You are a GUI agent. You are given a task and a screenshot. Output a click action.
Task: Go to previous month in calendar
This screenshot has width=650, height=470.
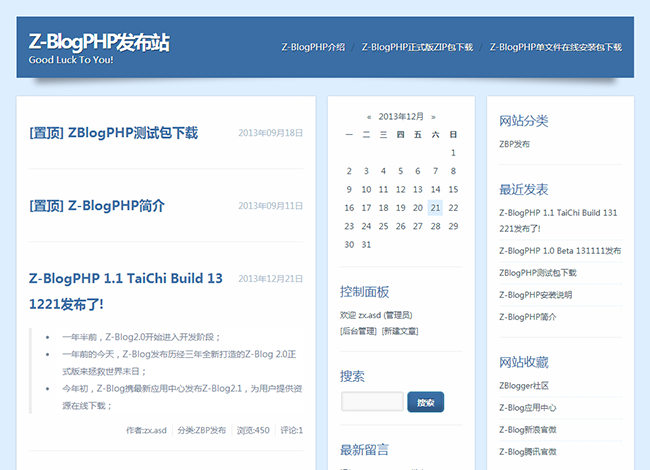point(369,117)
